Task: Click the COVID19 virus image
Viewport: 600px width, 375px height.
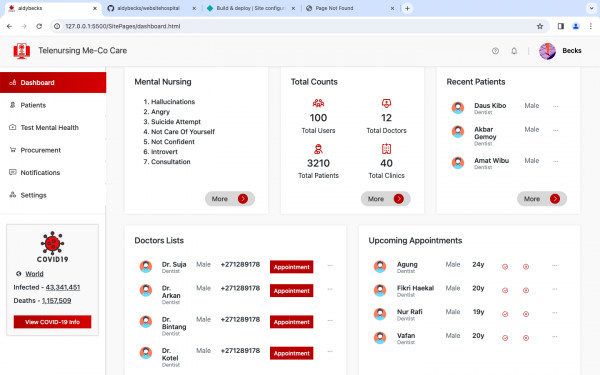Action: tap(52, 247)
